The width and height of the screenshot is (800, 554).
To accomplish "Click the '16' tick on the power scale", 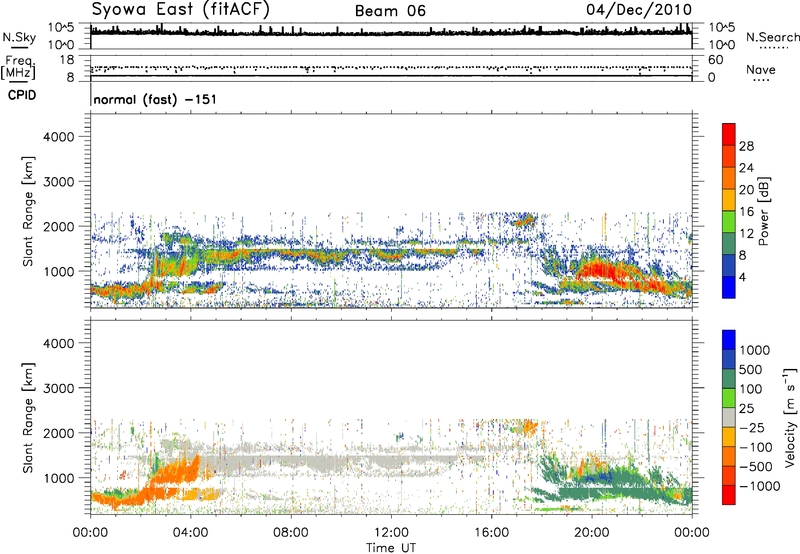I will click(x=746, y=212).
